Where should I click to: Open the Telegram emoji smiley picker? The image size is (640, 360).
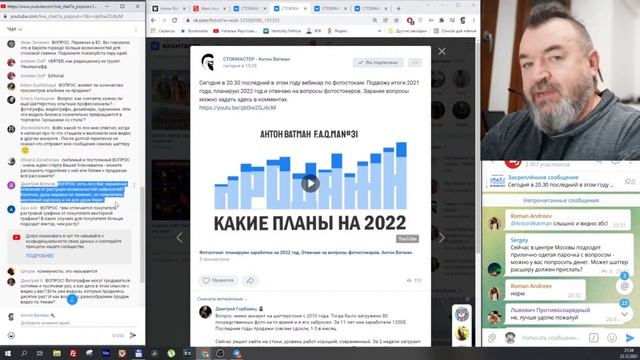(x=611, y=338)
